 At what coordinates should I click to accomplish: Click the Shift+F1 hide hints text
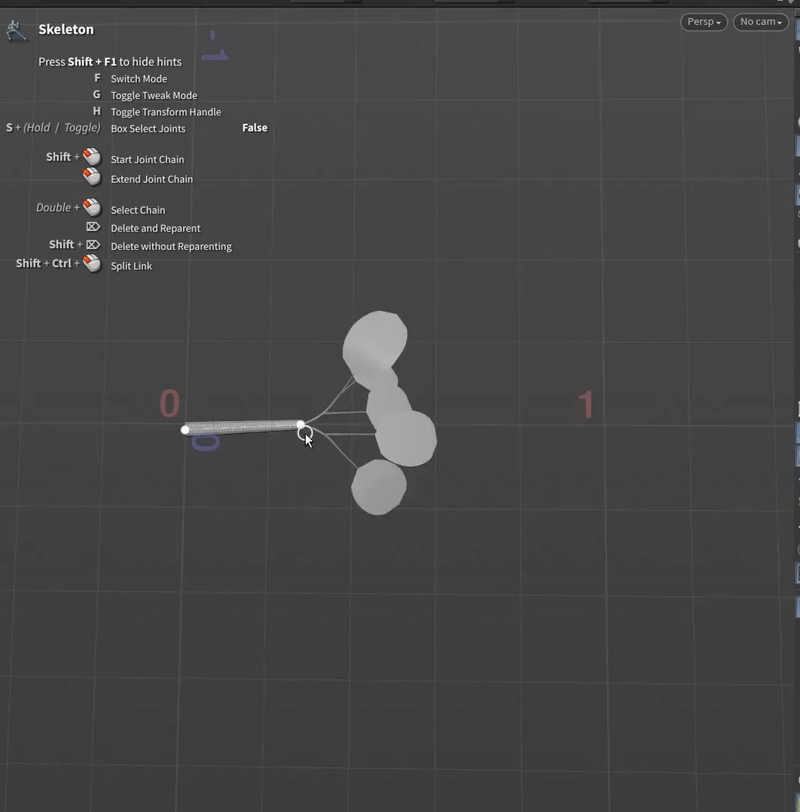pos(113,61)
